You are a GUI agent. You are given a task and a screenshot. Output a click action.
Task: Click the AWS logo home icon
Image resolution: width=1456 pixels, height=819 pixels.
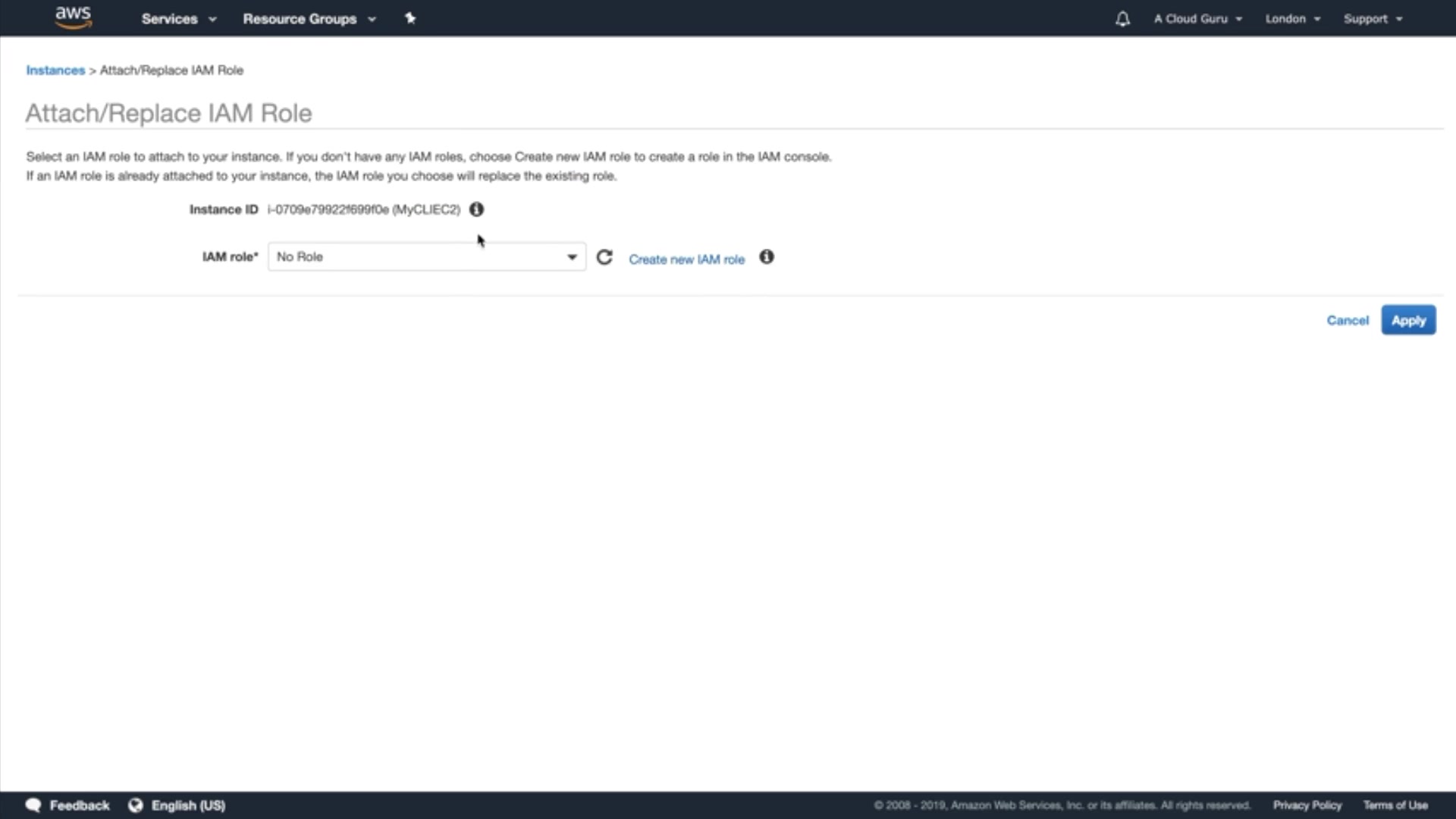[x=73, y=17]
